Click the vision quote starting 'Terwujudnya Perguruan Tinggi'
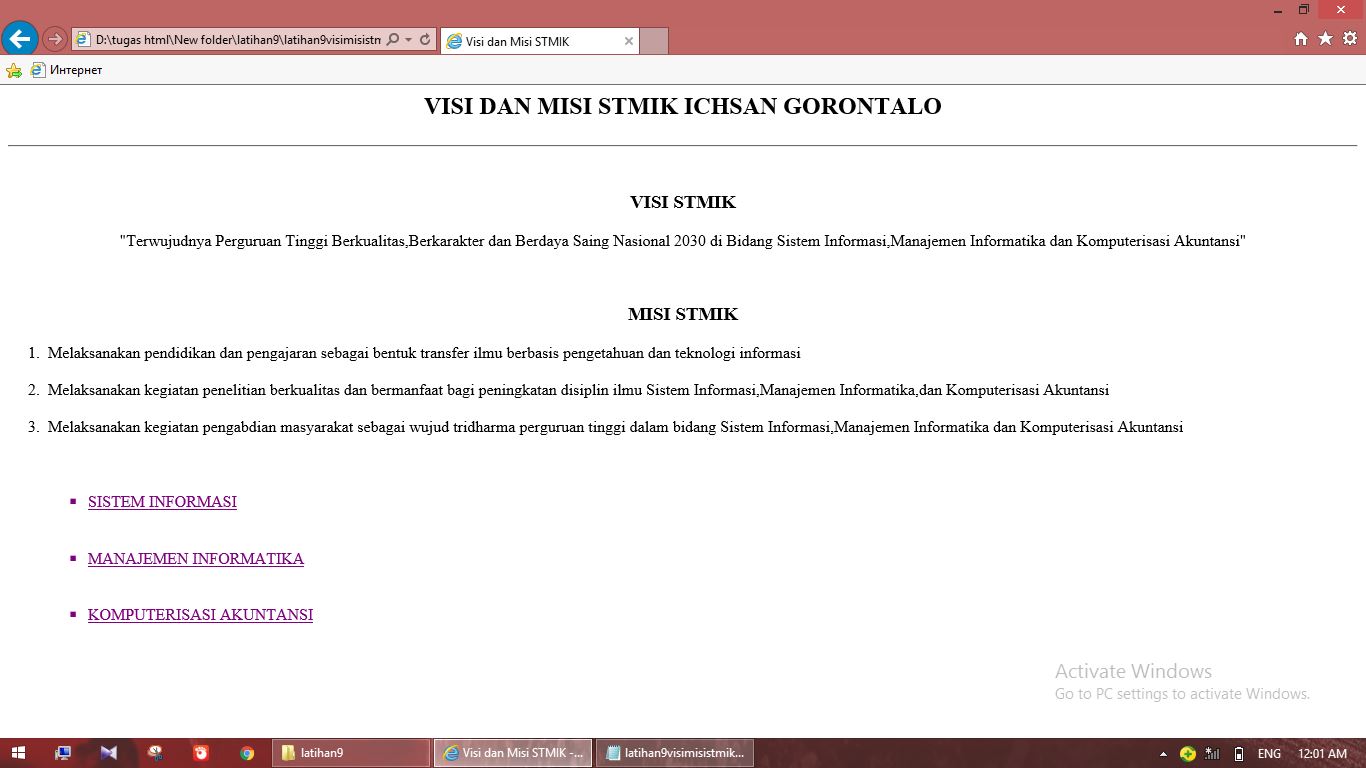This screenshot has height=768, width=1366. click(x=683, y=241)
